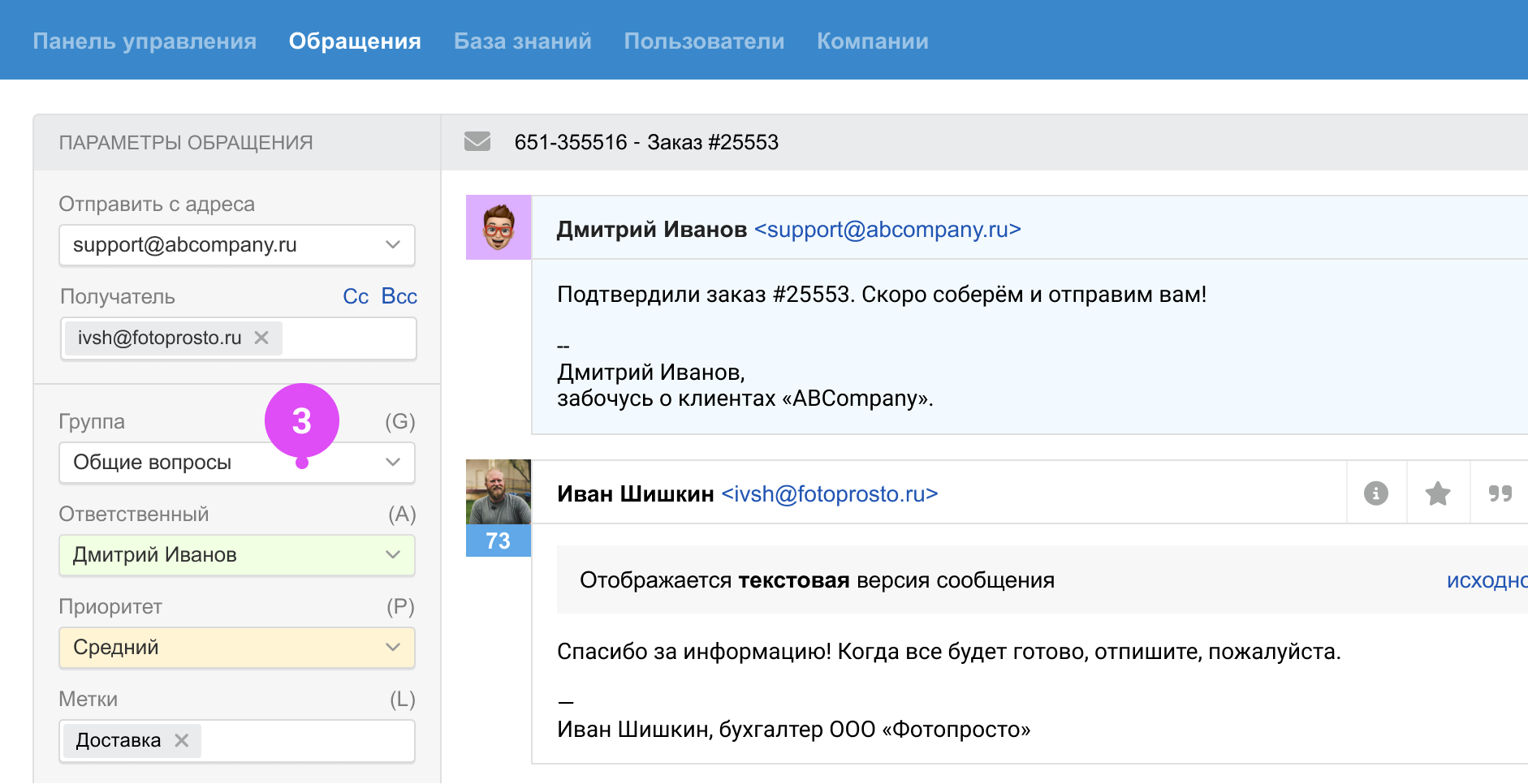Expand the Группа dropdown

coord(236,463)
